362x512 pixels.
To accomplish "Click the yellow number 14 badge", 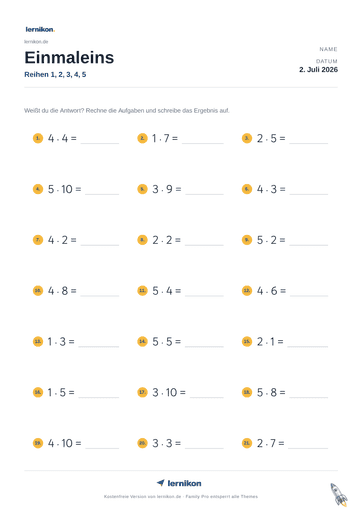I will 142,341.
